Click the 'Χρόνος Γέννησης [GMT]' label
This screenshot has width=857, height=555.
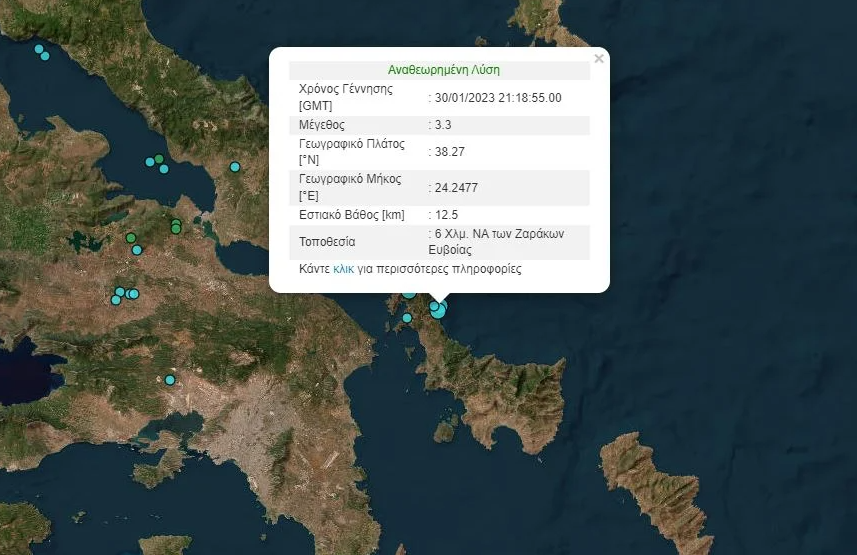tap(345, 97)
